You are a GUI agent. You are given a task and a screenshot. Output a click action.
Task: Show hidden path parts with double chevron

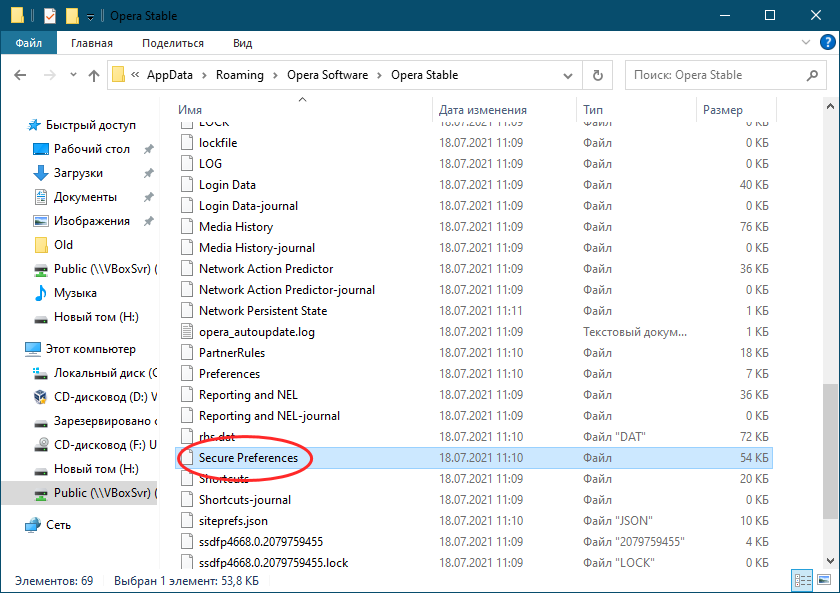[135, 75]
